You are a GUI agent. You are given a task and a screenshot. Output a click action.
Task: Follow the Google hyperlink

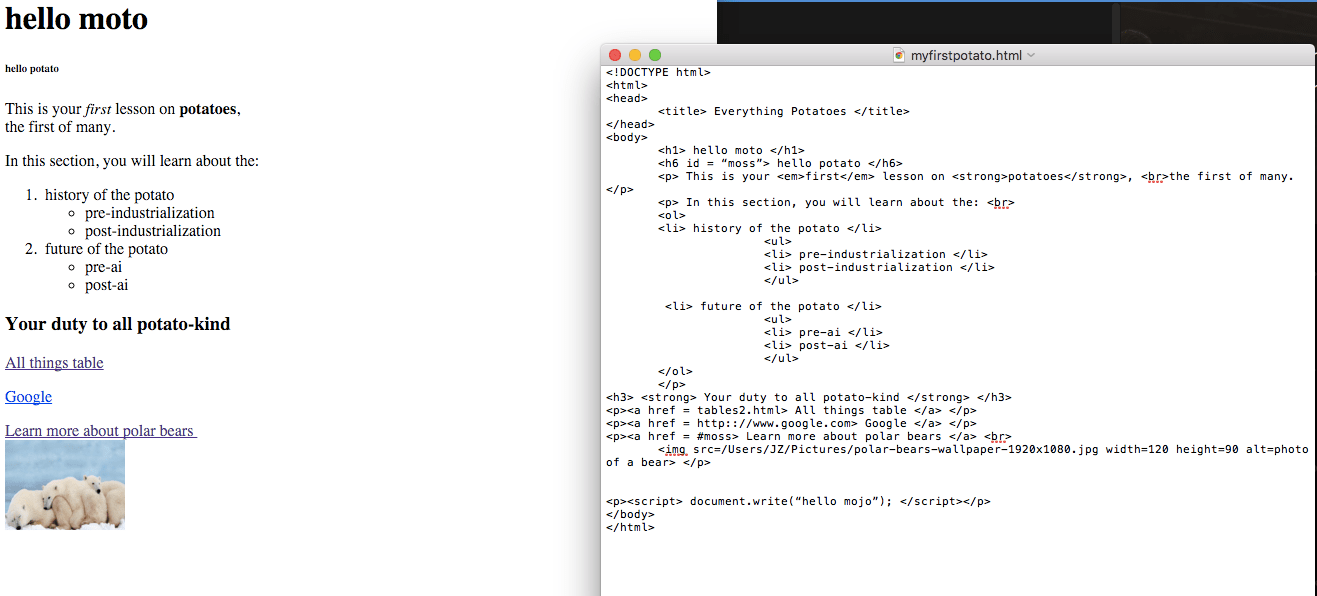pos(28,397)
